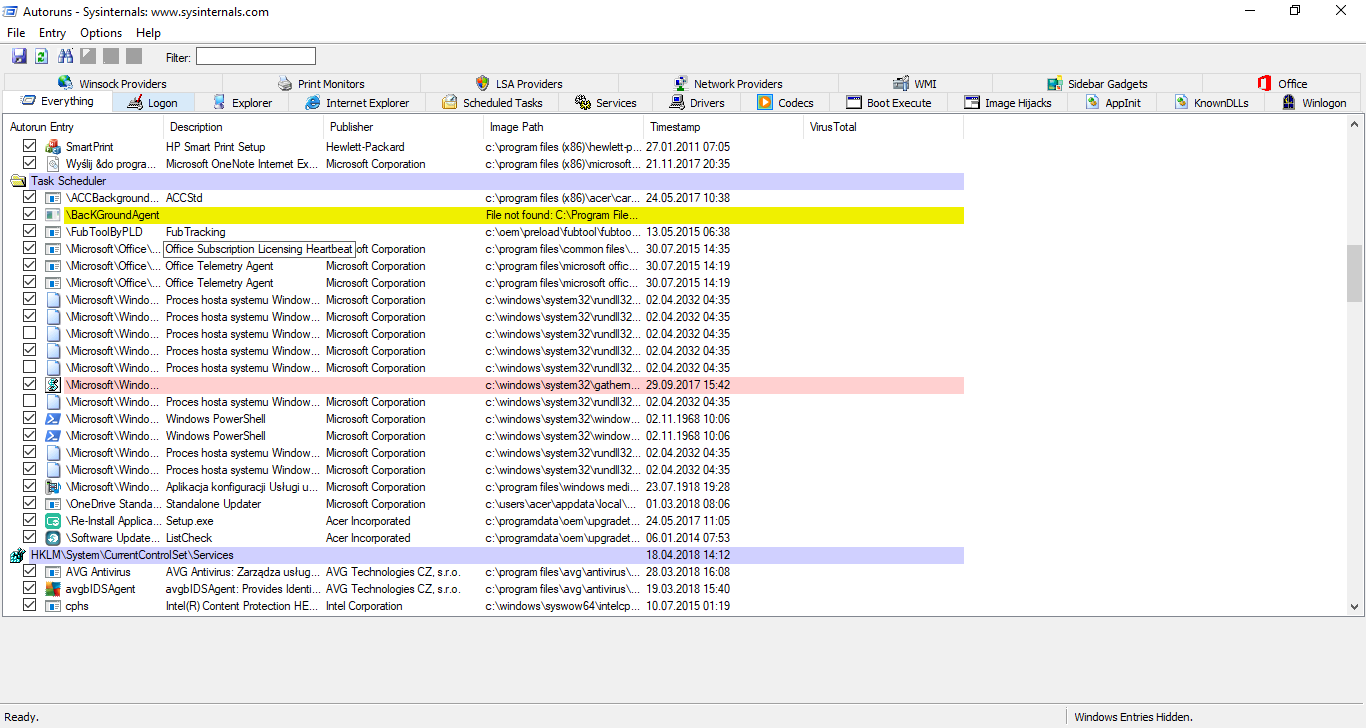
Task: Click the Print Monitors printer icon
Action: pos(285,83)
